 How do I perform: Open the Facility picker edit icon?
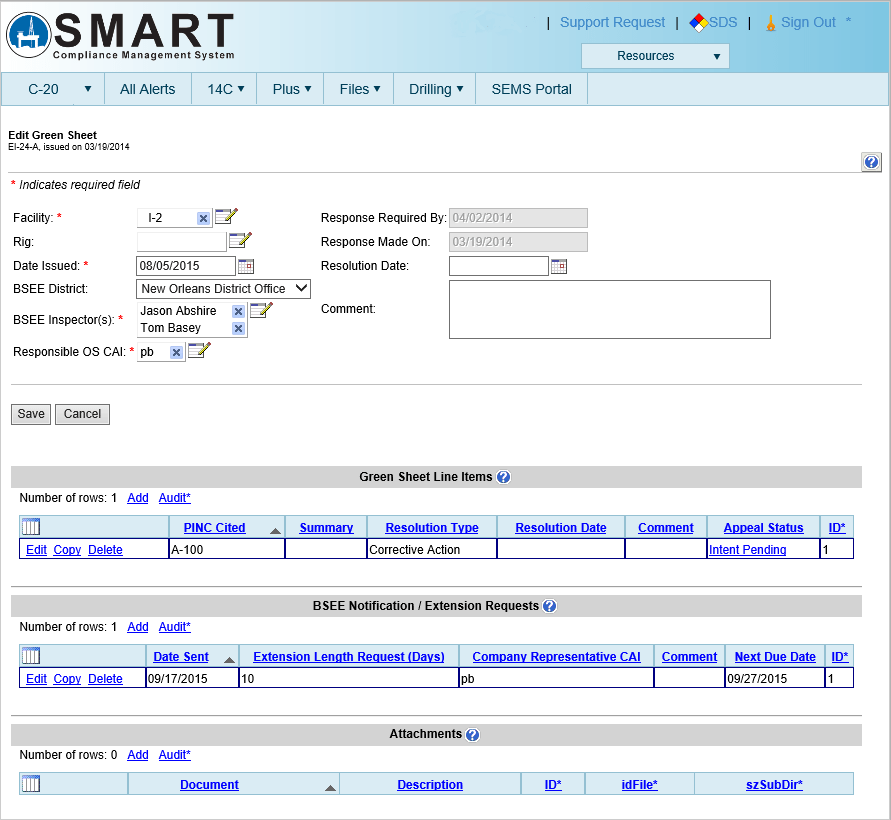226,217
